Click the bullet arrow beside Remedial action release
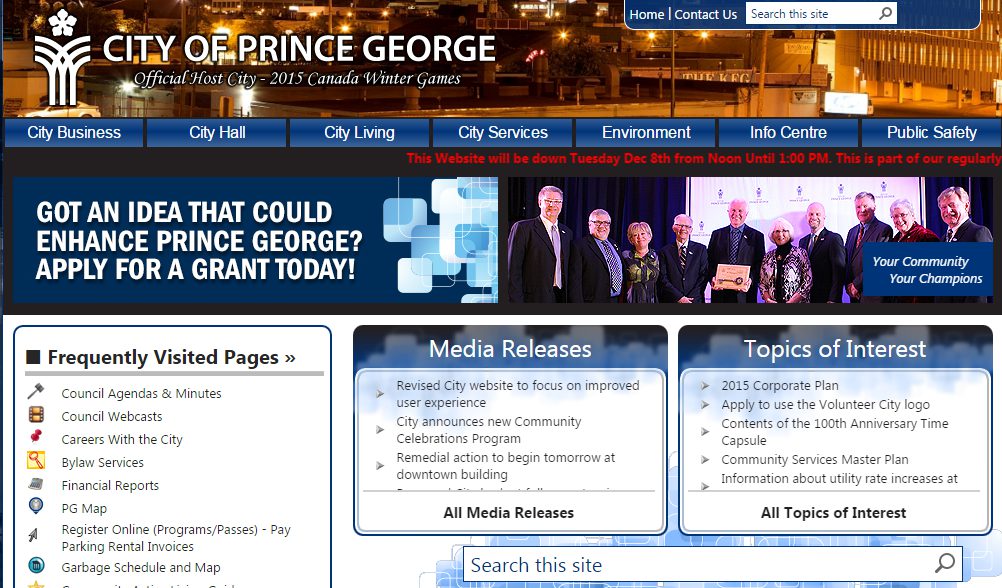Image resolution: width=1002 pixels, height=588 pixels. click(x=380, y=466)
